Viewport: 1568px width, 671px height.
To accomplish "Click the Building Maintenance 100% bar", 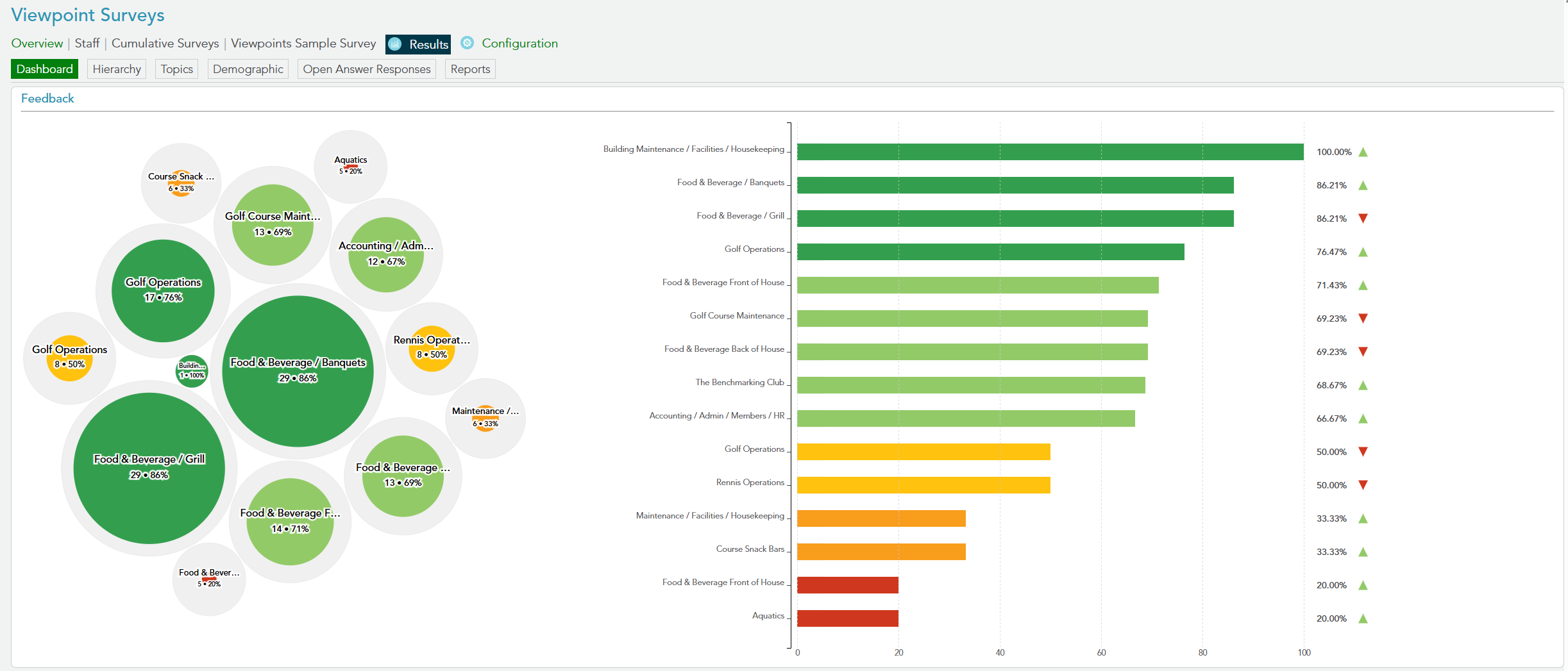I will [1050, 152].
